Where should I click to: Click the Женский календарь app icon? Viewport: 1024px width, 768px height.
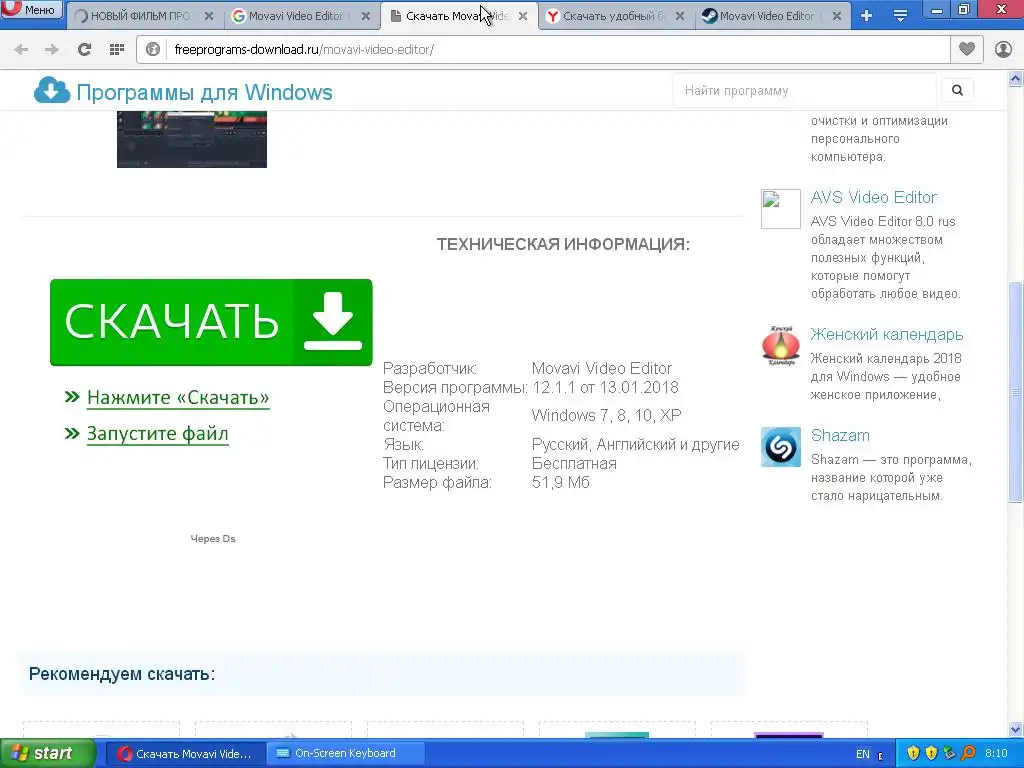(780, 345)
